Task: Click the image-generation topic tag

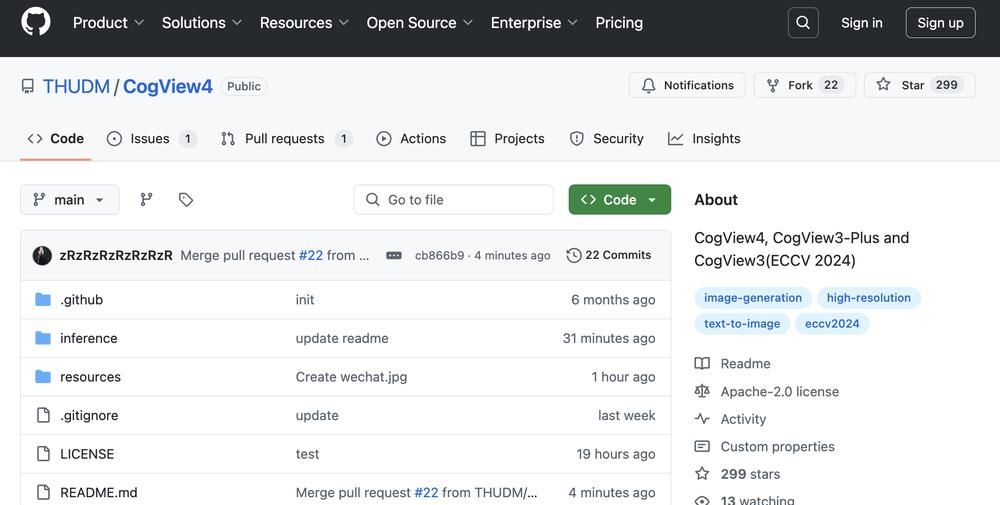Action: click(752, 298)
